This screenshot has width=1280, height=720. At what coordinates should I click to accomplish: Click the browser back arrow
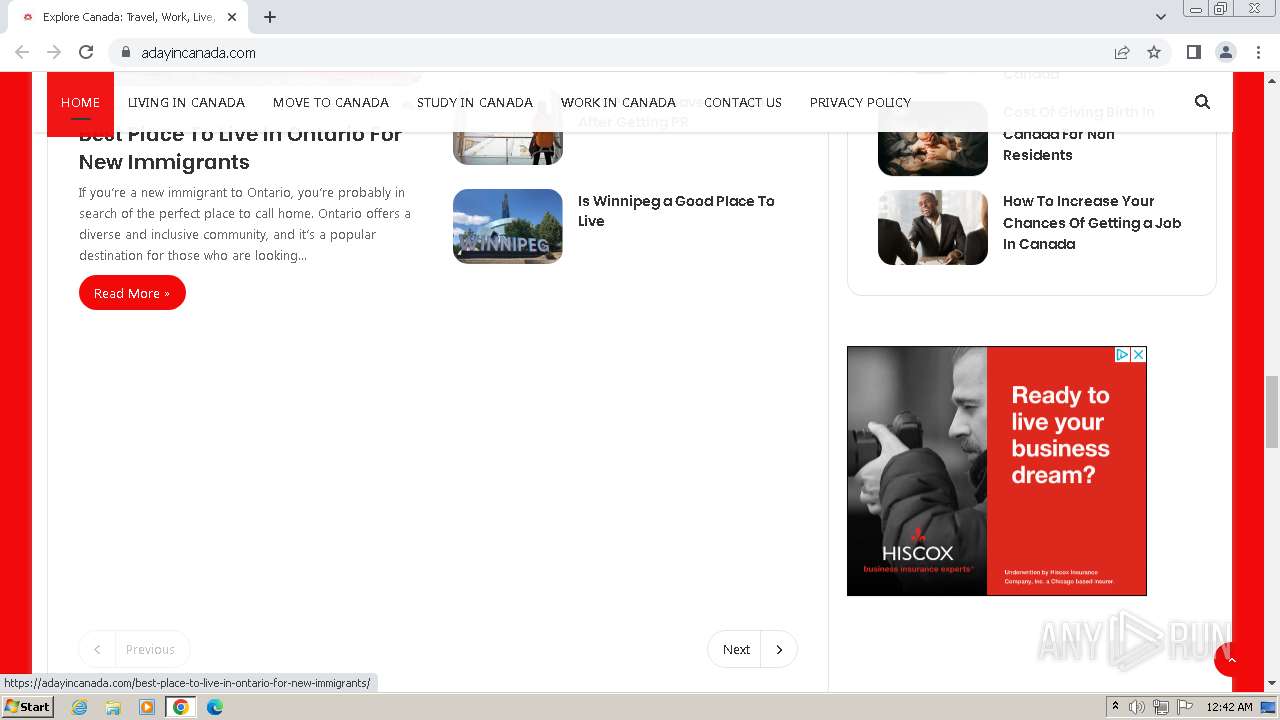22,52
